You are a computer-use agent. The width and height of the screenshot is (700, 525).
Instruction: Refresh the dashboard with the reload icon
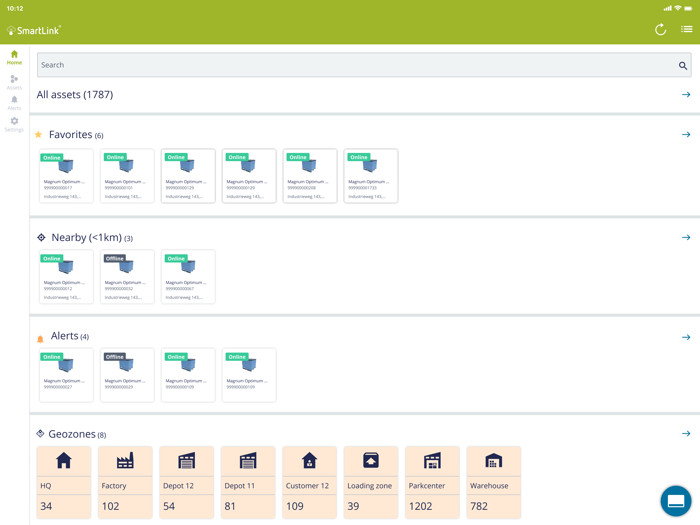(x=660, y=30)
